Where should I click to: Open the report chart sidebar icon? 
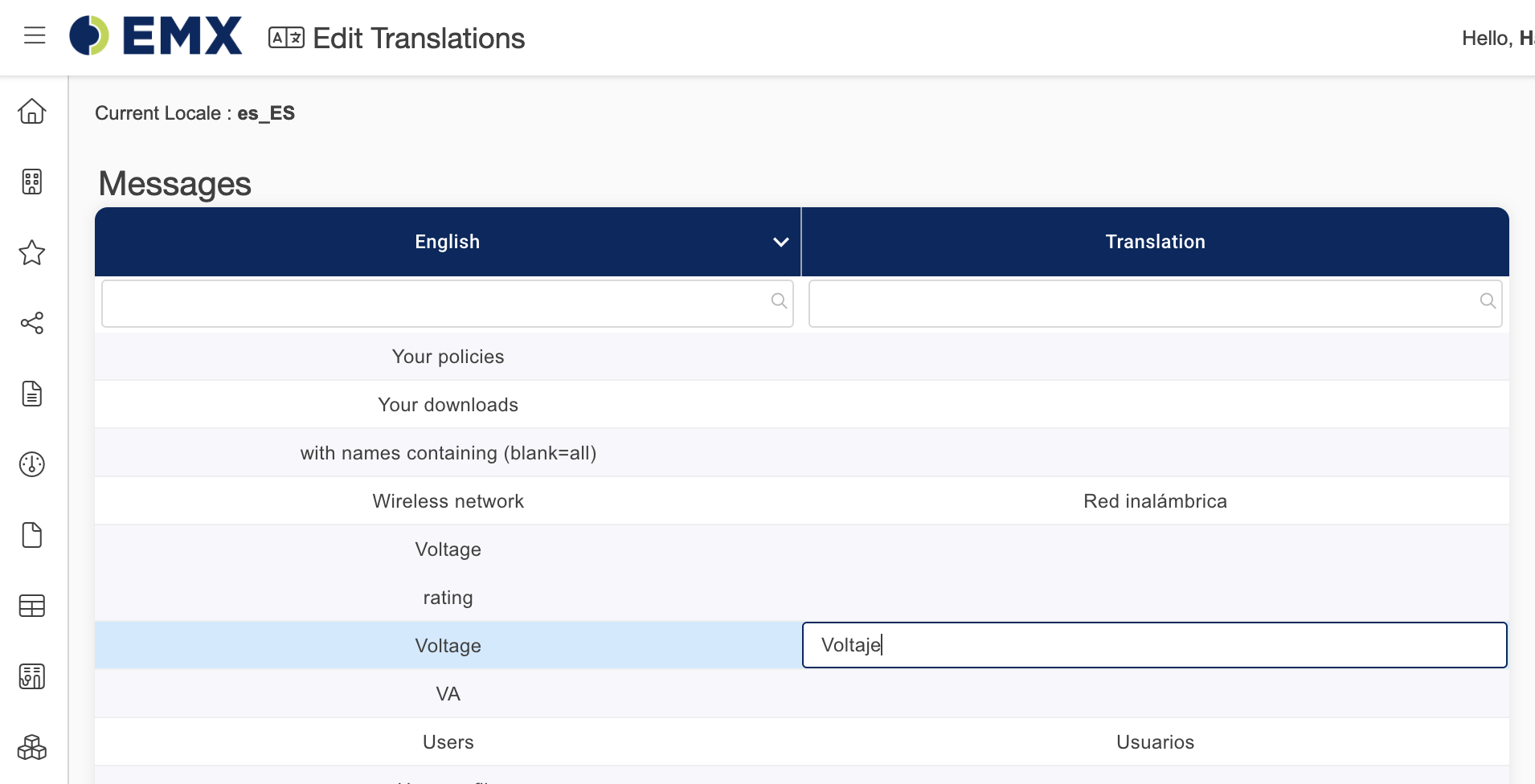tap(32, 676)
